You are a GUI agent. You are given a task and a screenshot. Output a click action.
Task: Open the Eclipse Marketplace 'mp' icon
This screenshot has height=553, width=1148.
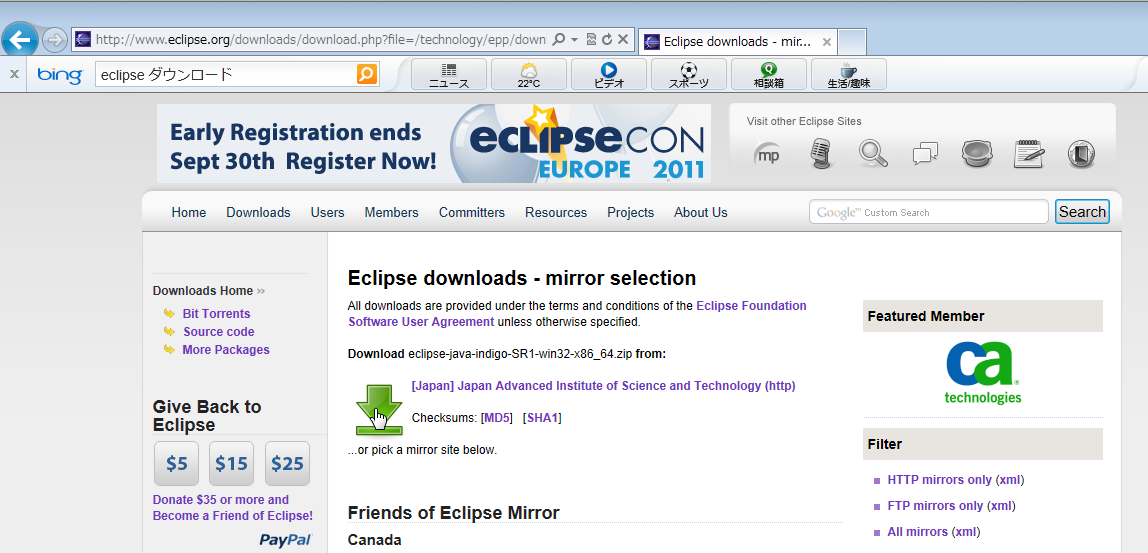point(768,154)
